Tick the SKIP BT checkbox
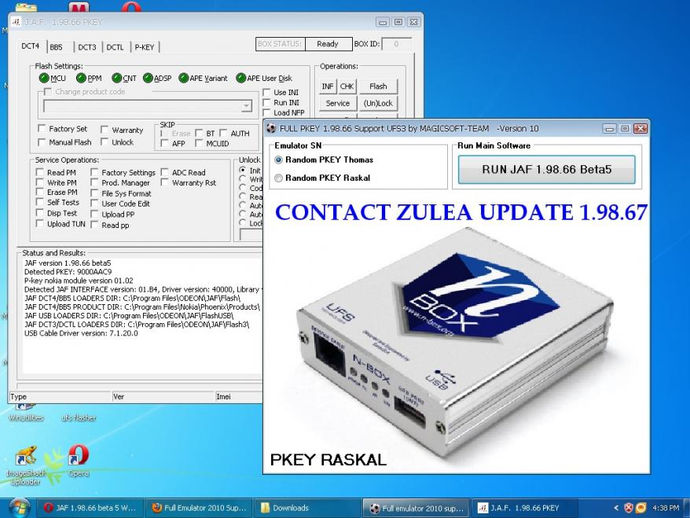This screenshot has width=690, height=518. [199, 133]
